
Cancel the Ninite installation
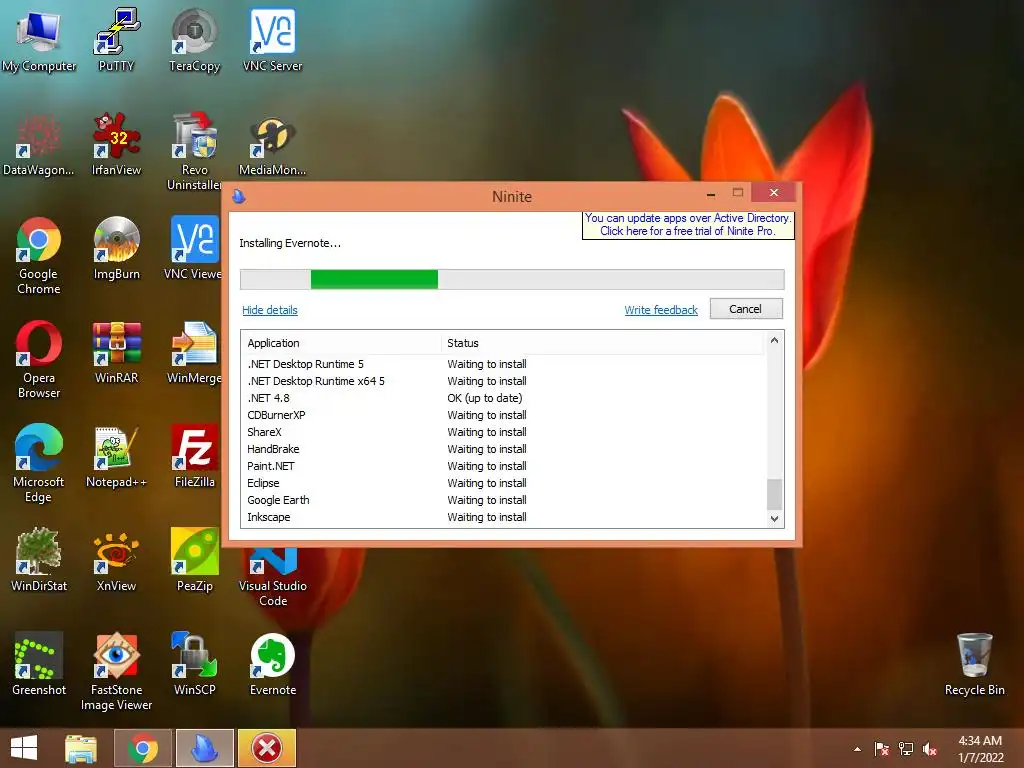click(746, 309)
